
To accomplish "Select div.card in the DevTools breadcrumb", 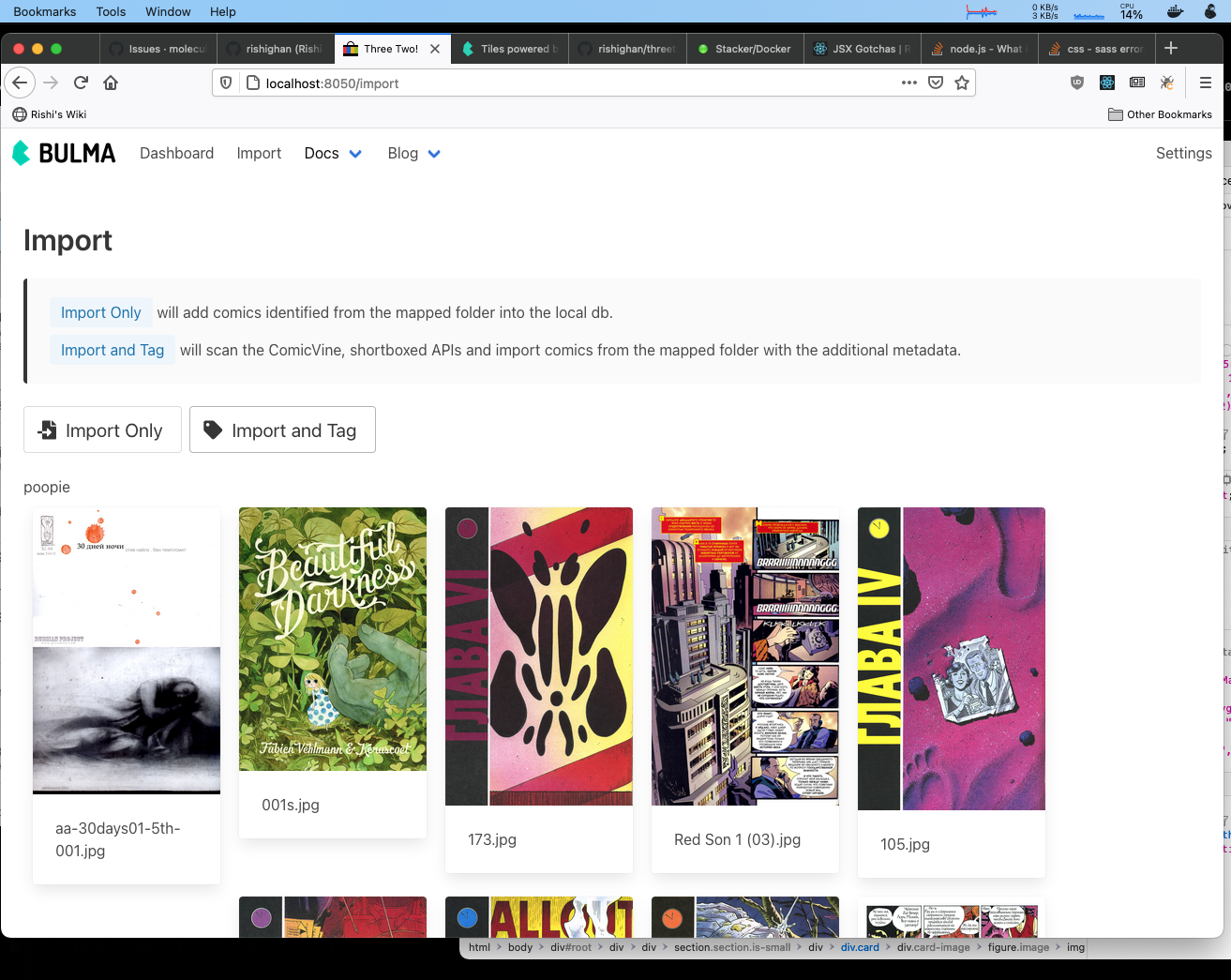I will tap(860, 947).
